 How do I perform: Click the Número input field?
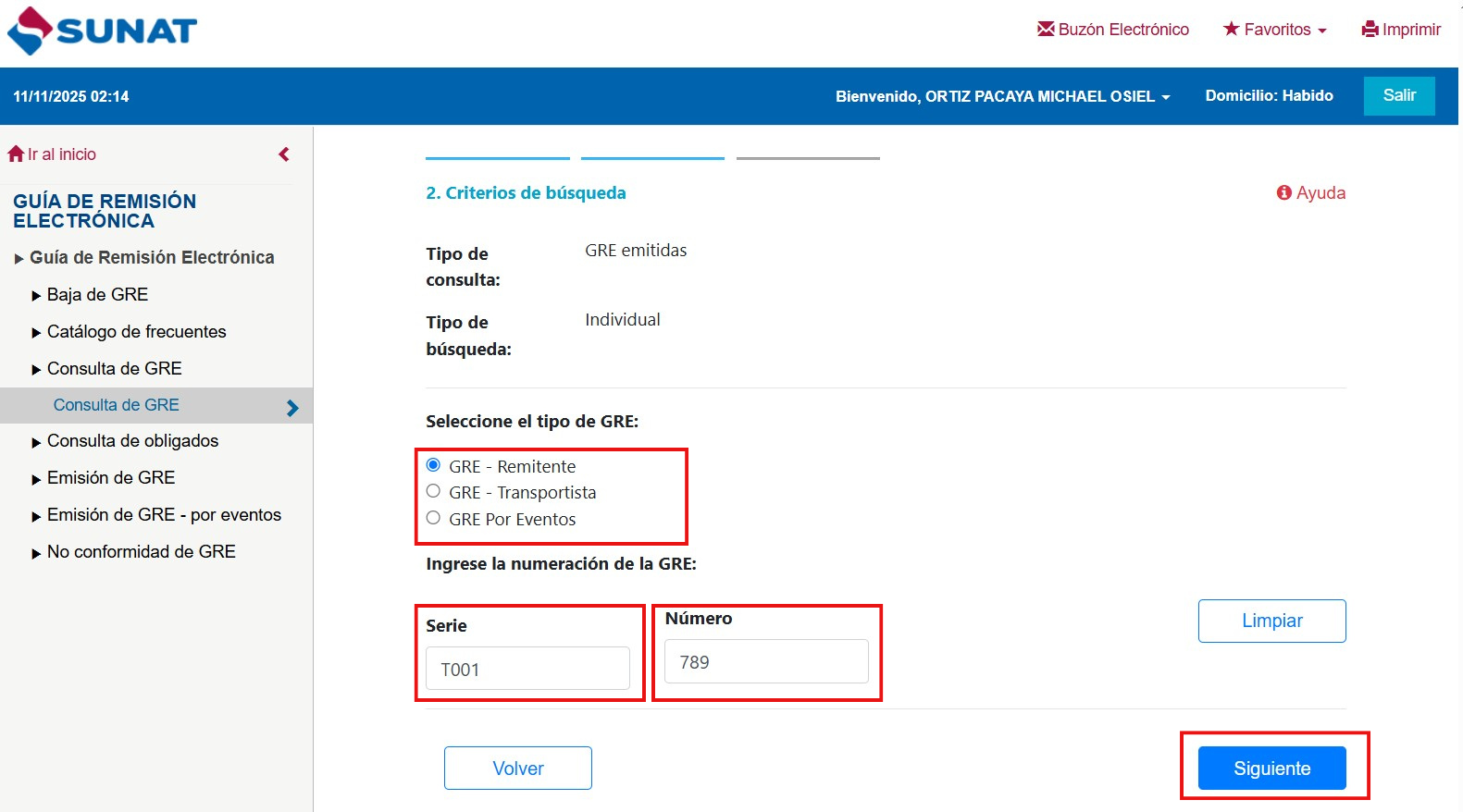point(766,662)
